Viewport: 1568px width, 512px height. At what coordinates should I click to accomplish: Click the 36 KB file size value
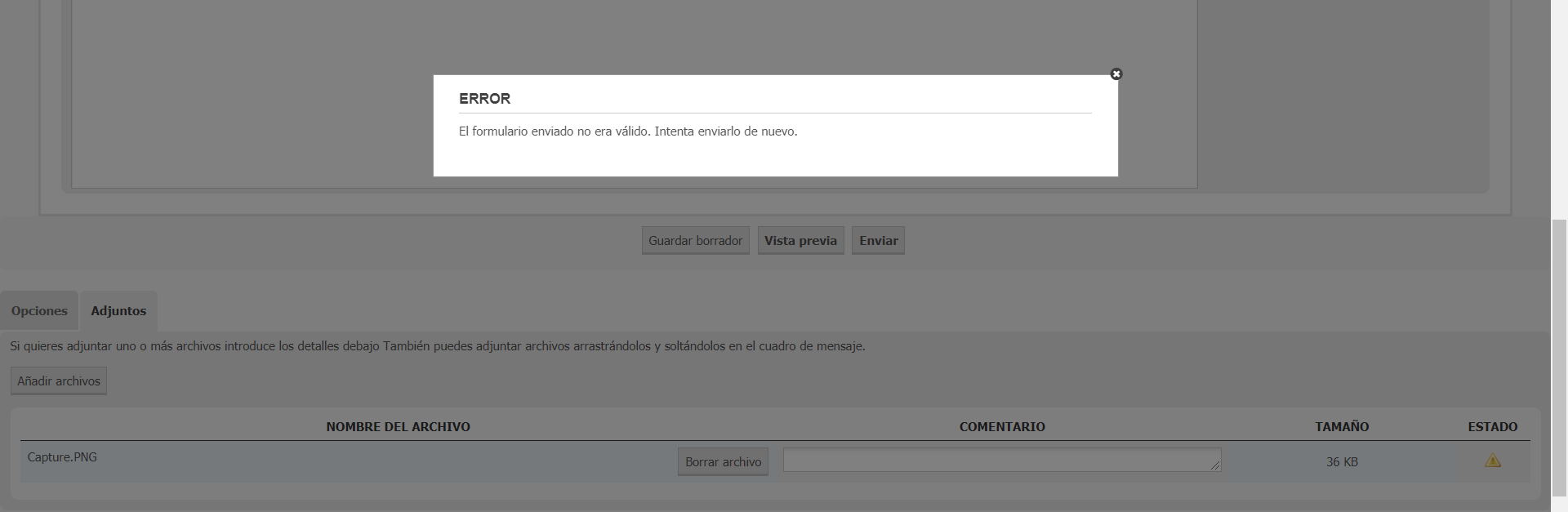tap(1342, 462)
